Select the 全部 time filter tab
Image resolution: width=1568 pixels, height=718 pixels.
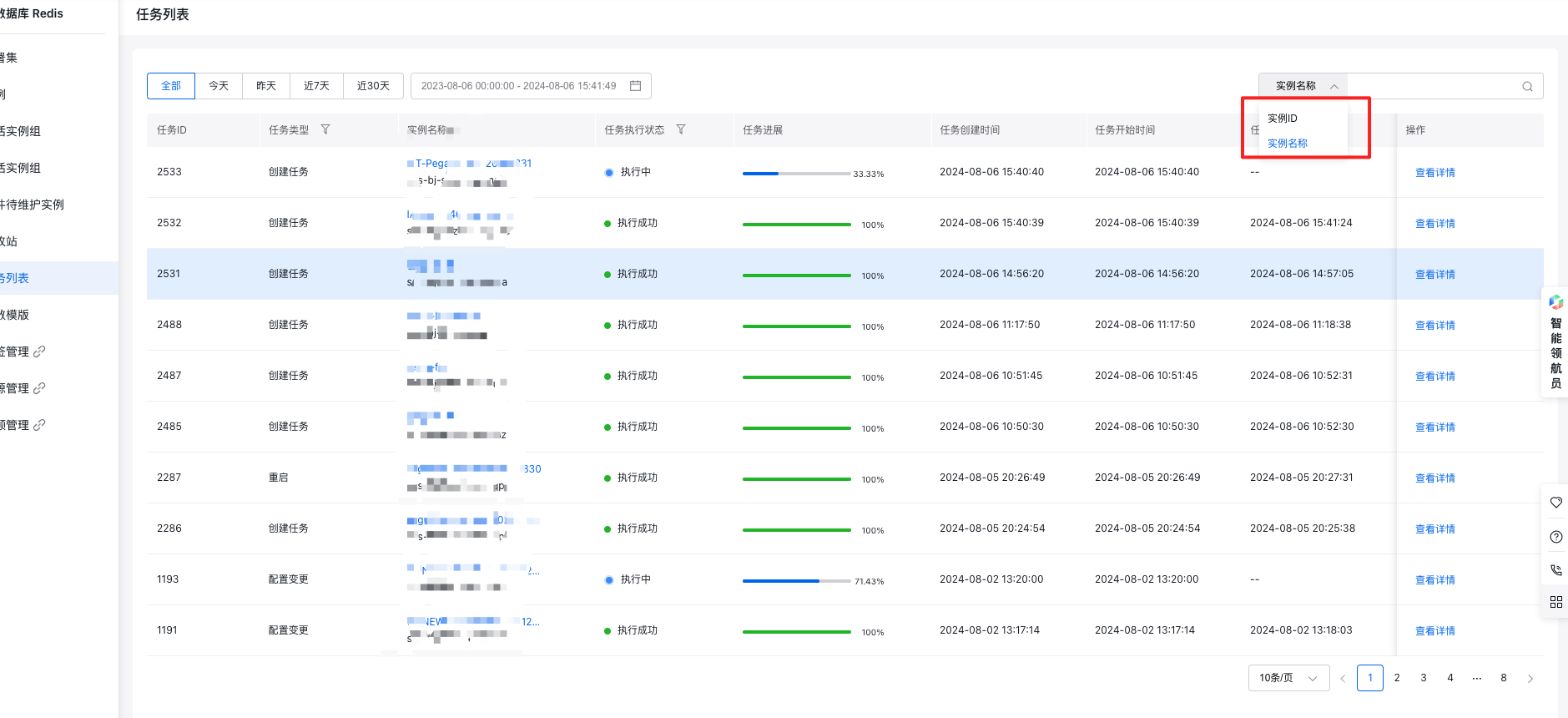coord(171,86)
